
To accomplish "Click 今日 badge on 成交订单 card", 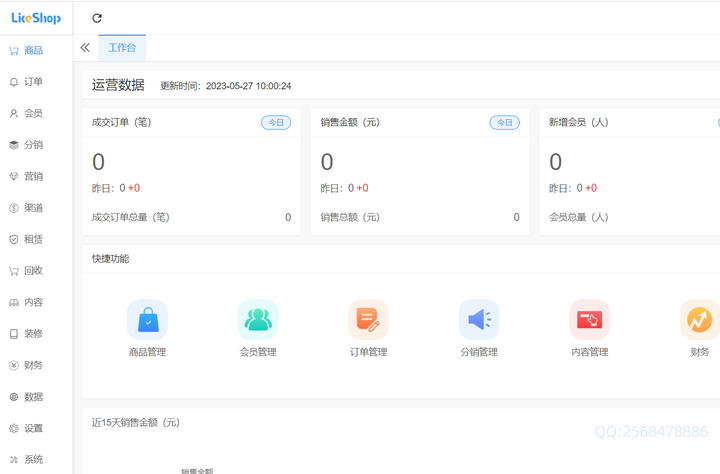I will tap(276, 123).
